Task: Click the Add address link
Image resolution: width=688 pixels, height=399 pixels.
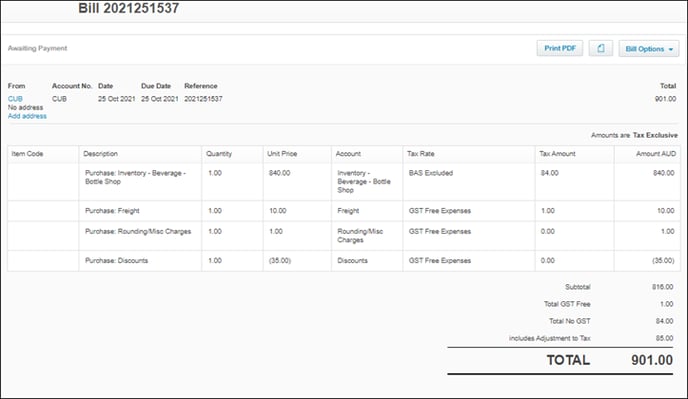Action: pyautogui.click(x=27, y=116)
